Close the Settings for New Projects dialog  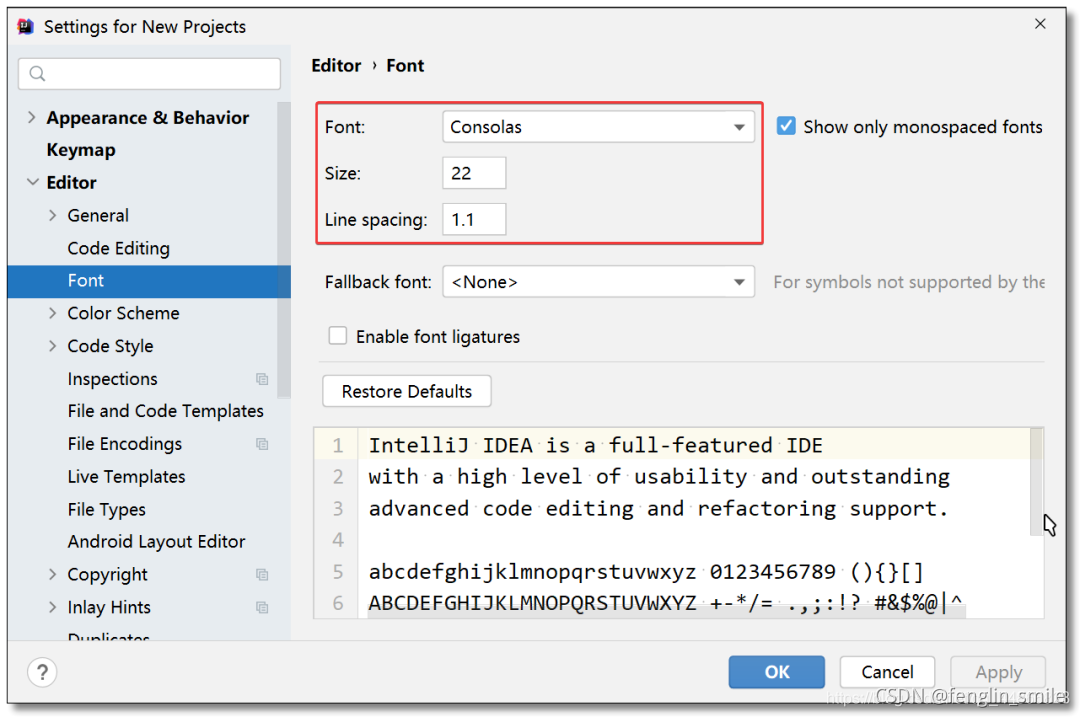(x=1040, y=24)
